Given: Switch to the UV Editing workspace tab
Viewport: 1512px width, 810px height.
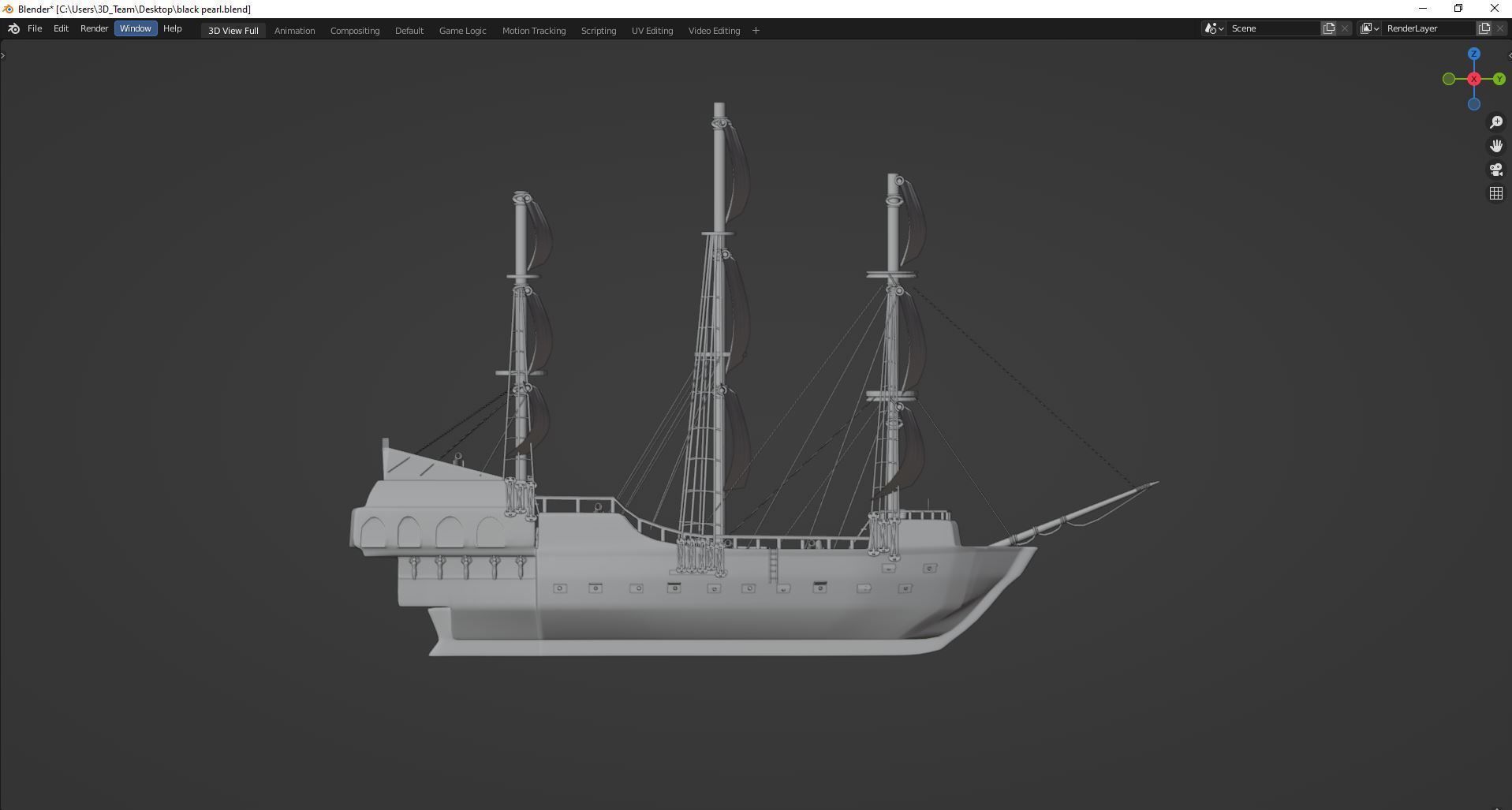Looking at the screenshot, I should coord(652,30).
